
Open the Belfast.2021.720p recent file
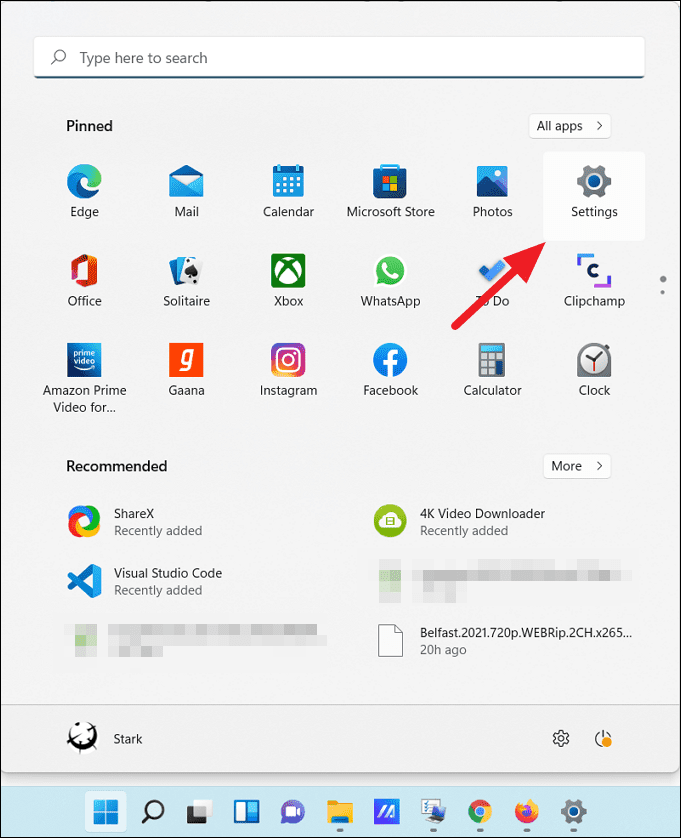(x=505, y=641)
